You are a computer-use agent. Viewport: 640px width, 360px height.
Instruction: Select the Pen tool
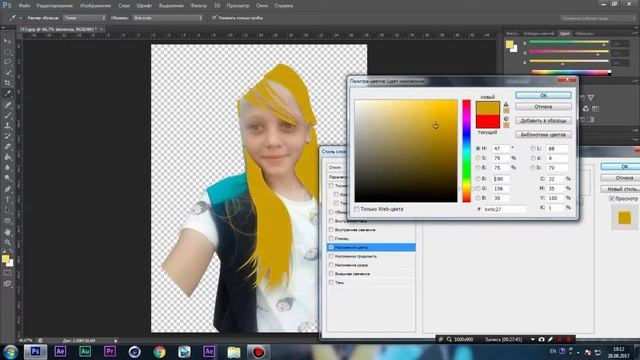[7, 189]
